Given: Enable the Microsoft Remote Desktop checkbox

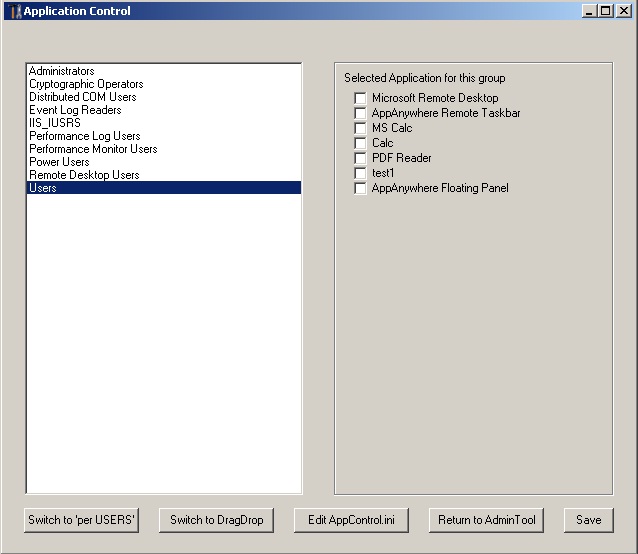Looking at the screenshot, I should tap(361, 99).
